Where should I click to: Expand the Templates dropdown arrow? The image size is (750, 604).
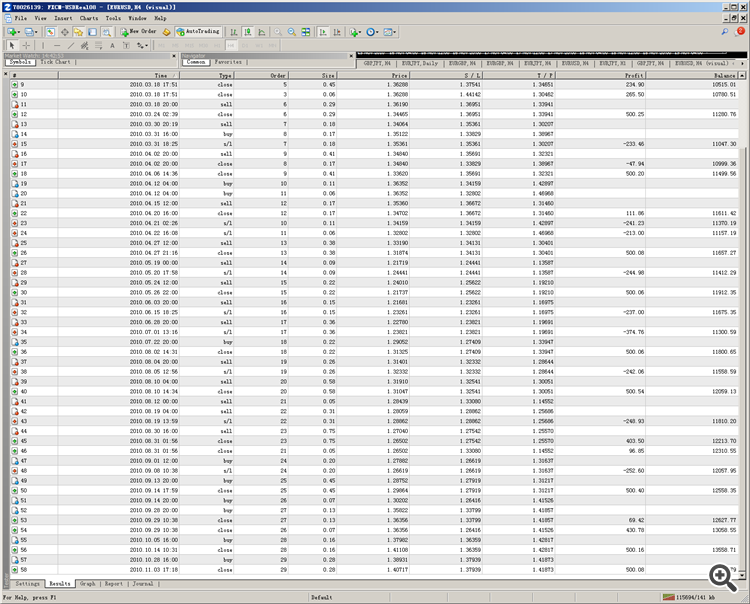click(394, 33)
